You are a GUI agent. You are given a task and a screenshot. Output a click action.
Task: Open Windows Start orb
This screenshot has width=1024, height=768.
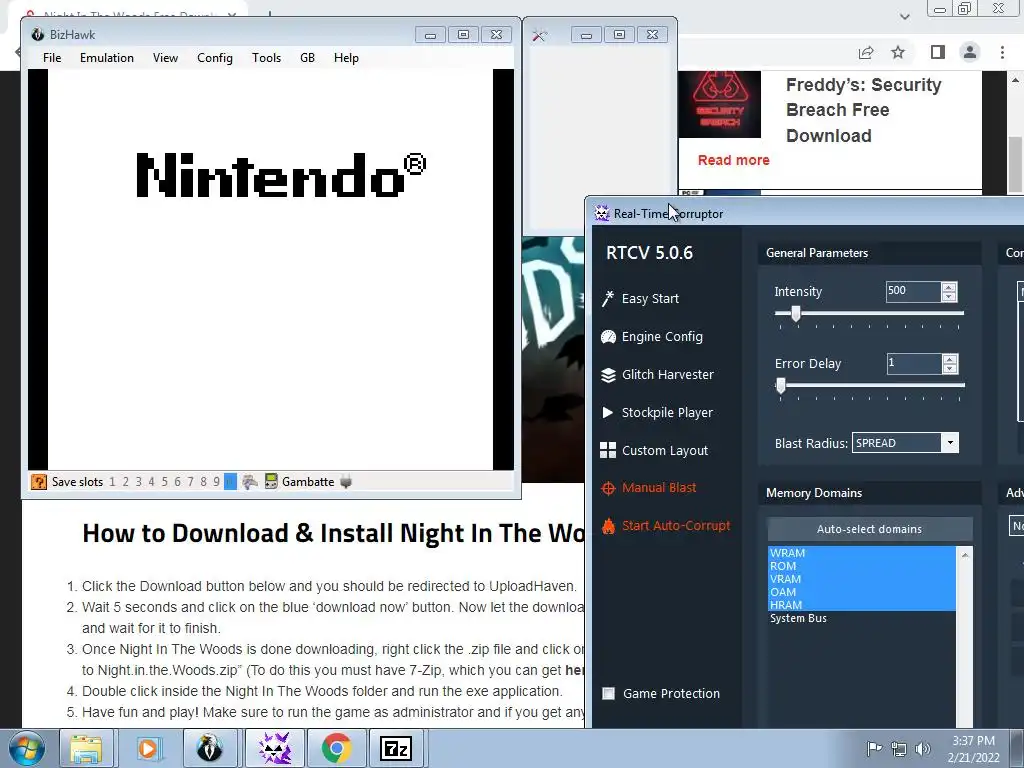27,748
